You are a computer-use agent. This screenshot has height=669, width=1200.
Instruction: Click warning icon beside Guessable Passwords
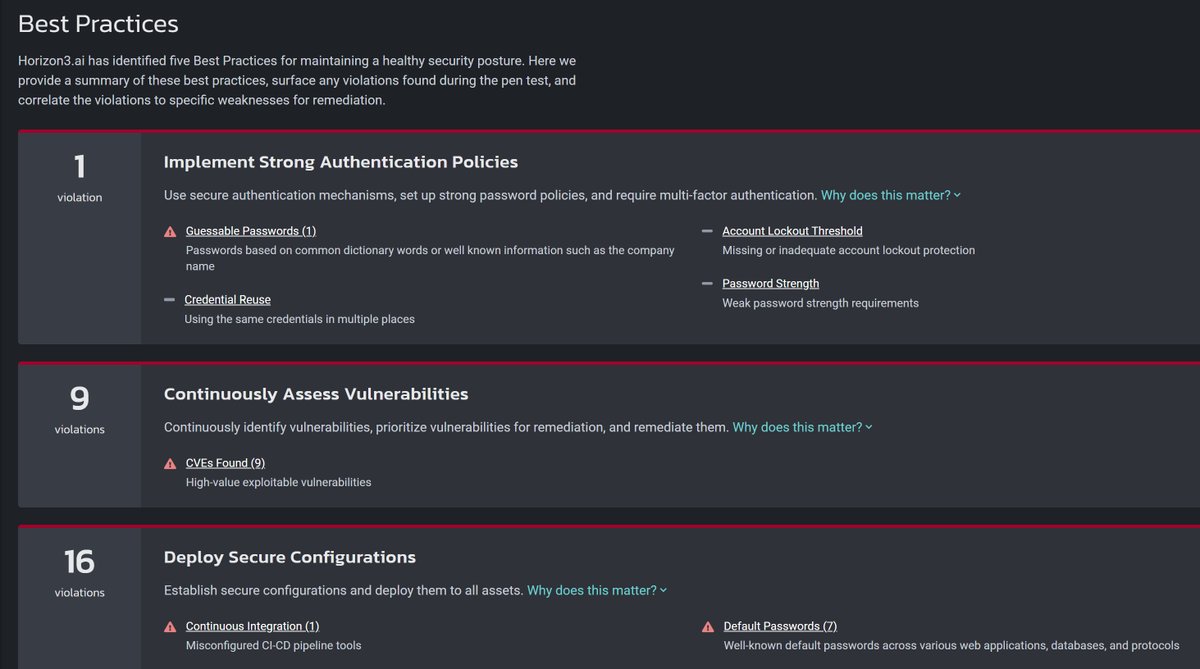tap(170, 232)
